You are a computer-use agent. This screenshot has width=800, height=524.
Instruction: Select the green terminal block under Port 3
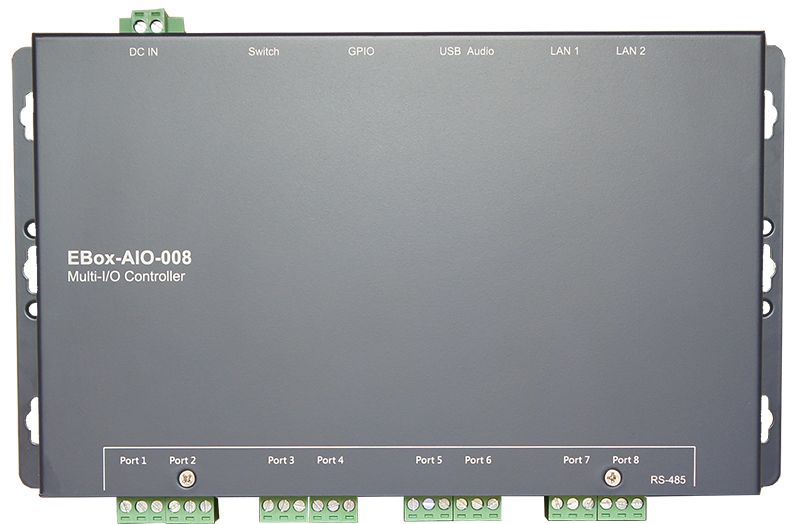click(x=284, y=509)
